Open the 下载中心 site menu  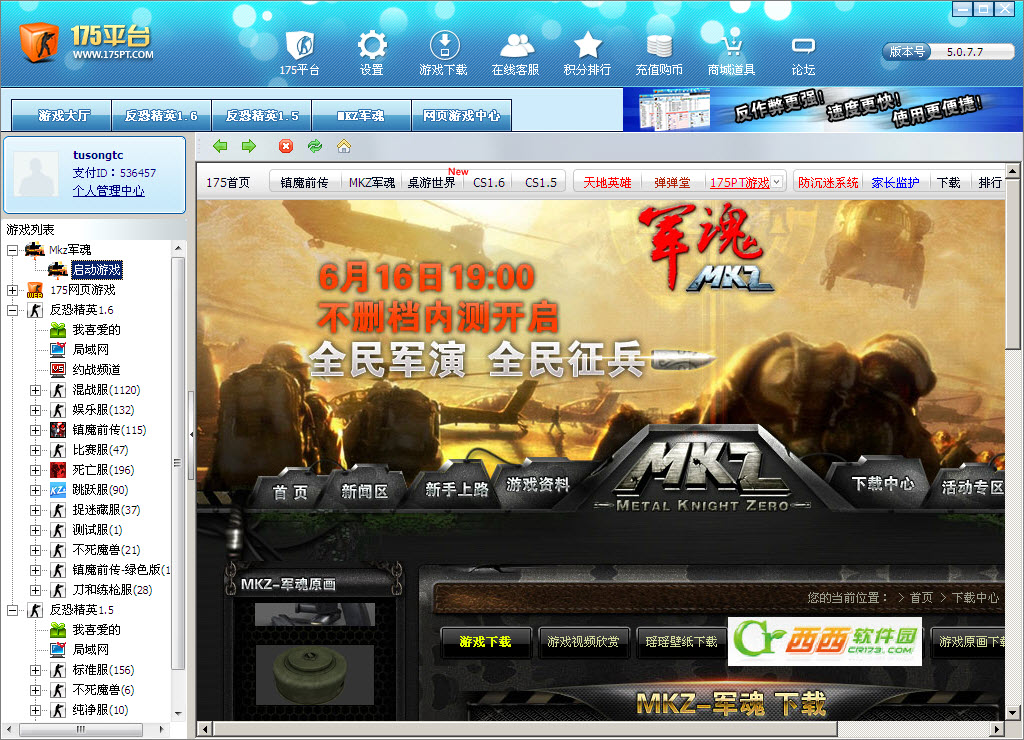[x=882, y=483]
